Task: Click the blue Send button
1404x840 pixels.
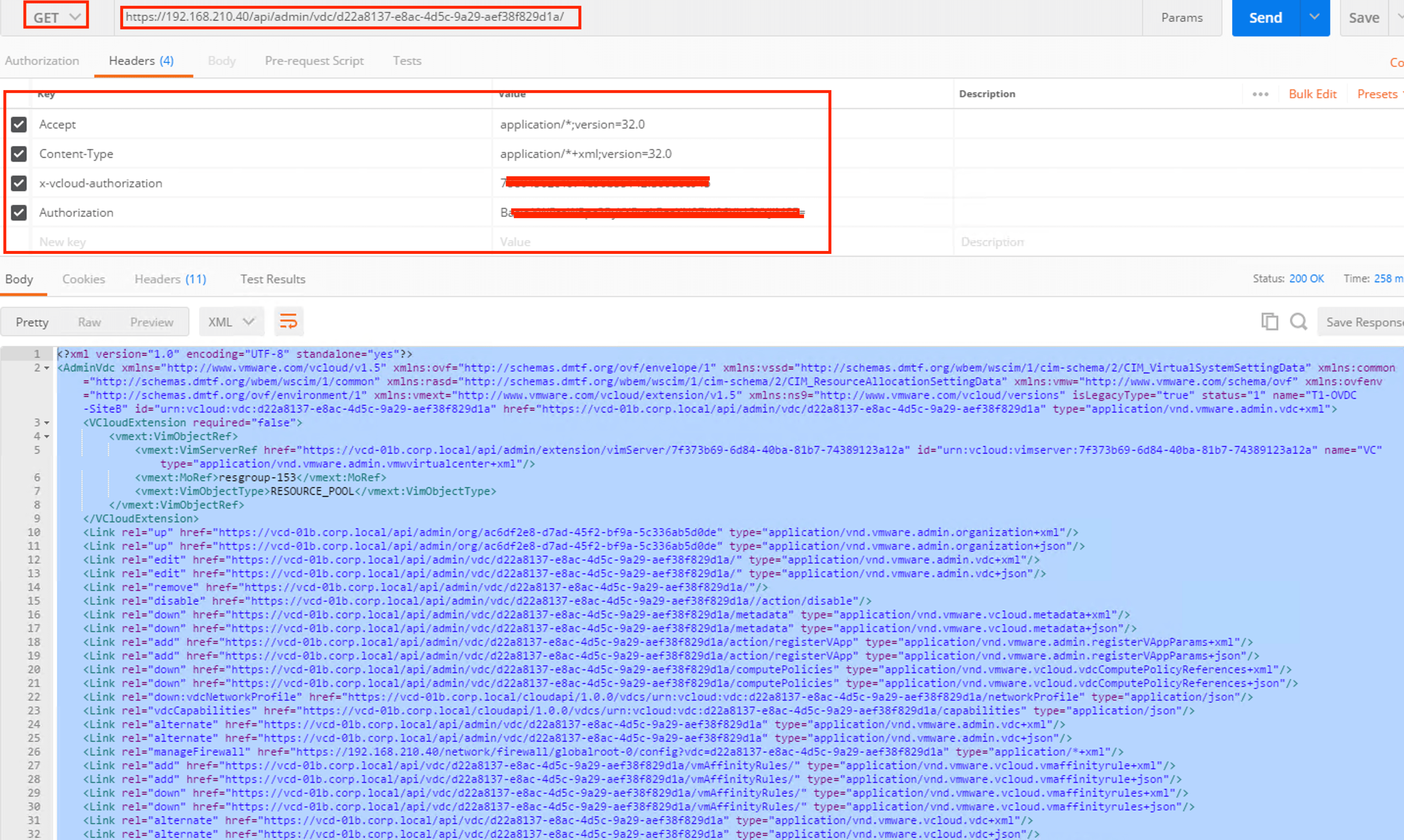Action: click(x=1265, y=17)
